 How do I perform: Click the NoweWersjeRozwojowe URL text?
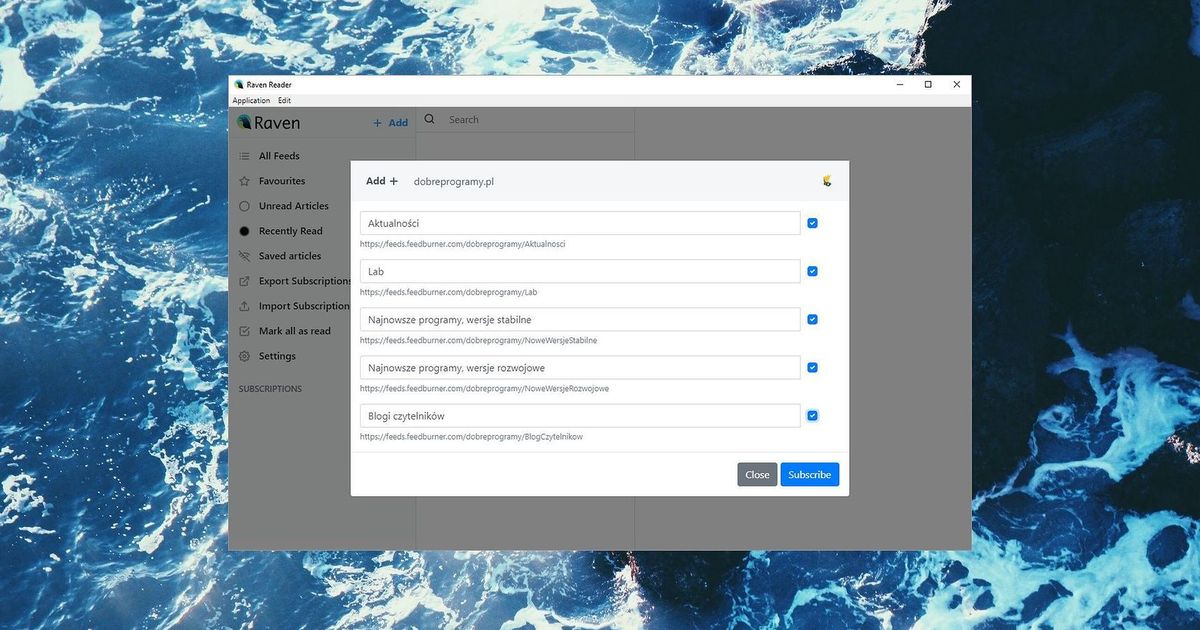click(x=484, y=388)
